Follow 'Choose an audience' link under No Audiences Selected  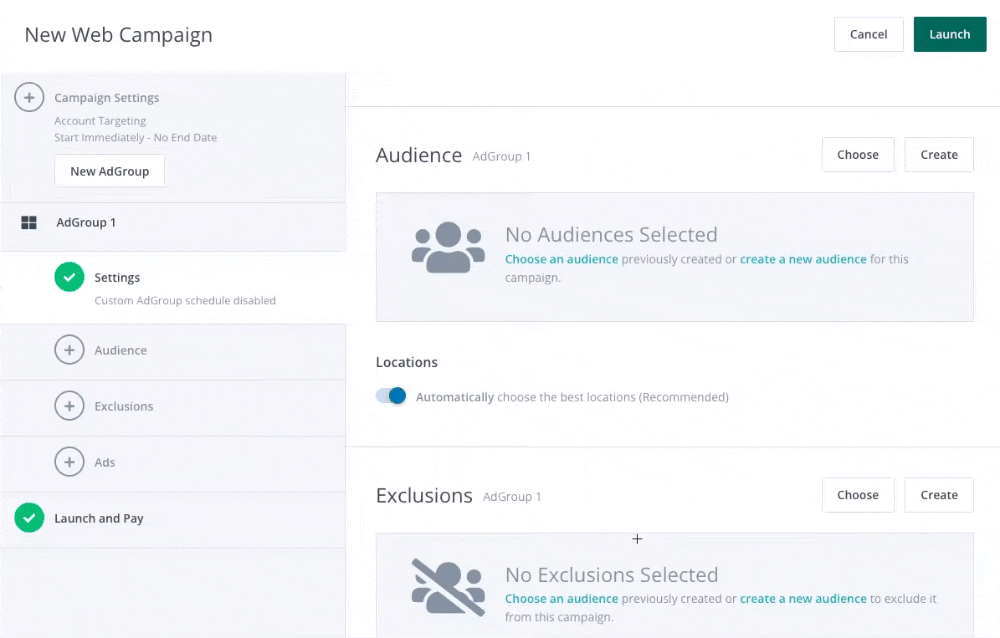[561, 259]
